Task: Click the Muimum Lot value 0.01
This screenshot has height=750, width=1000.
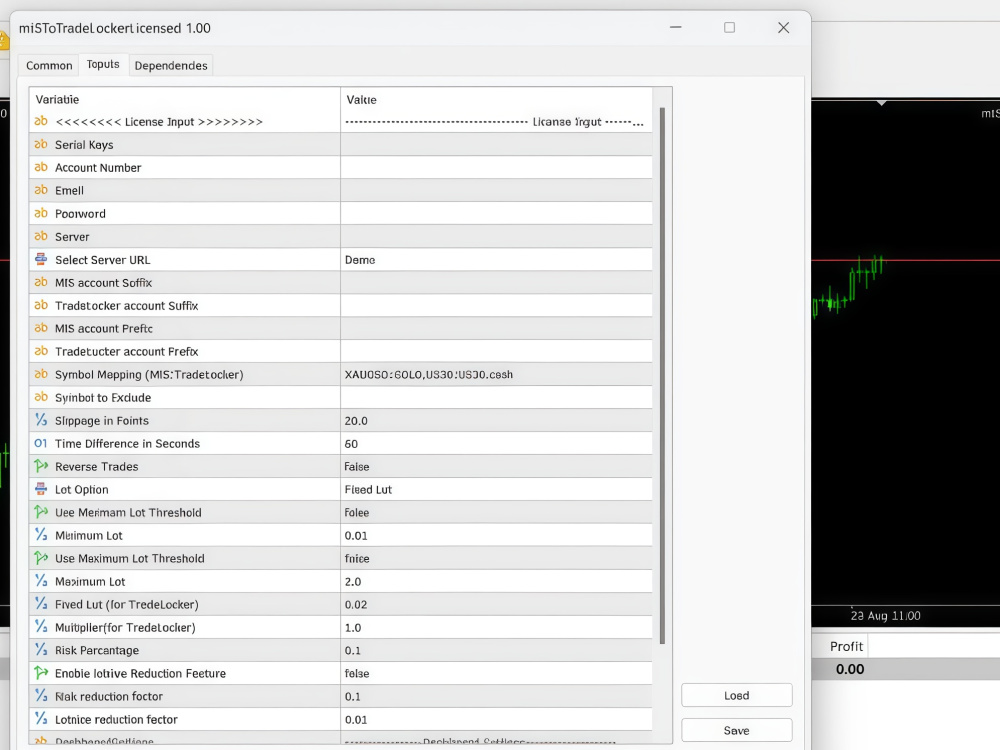Action: [356, 535]
